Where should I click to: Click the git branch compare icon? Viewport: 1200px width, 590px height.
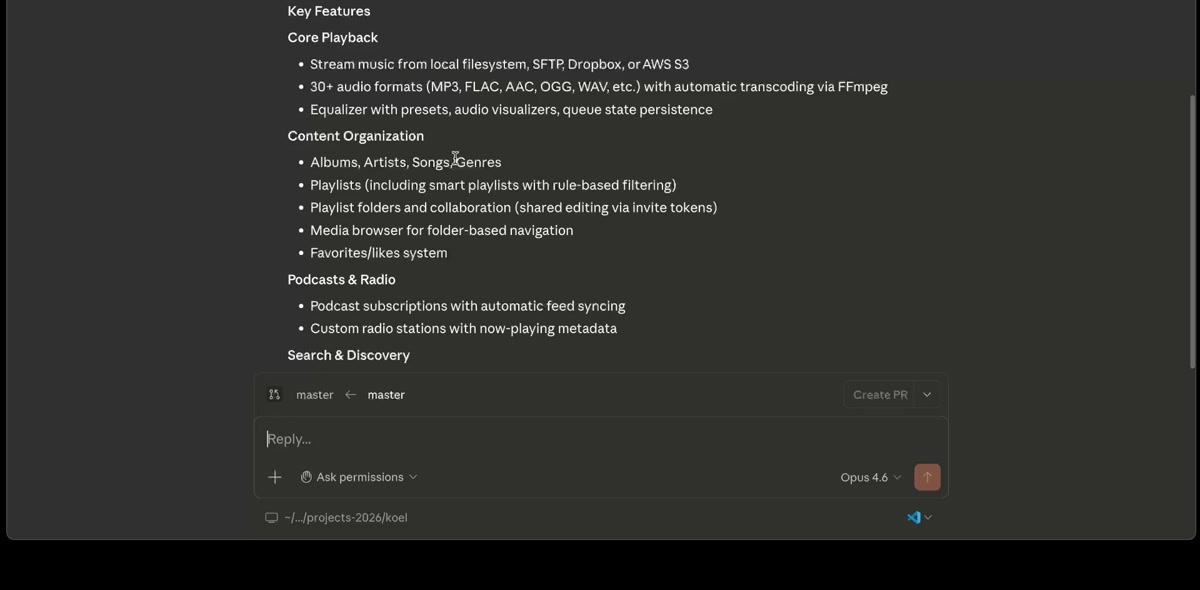[274, 395]
